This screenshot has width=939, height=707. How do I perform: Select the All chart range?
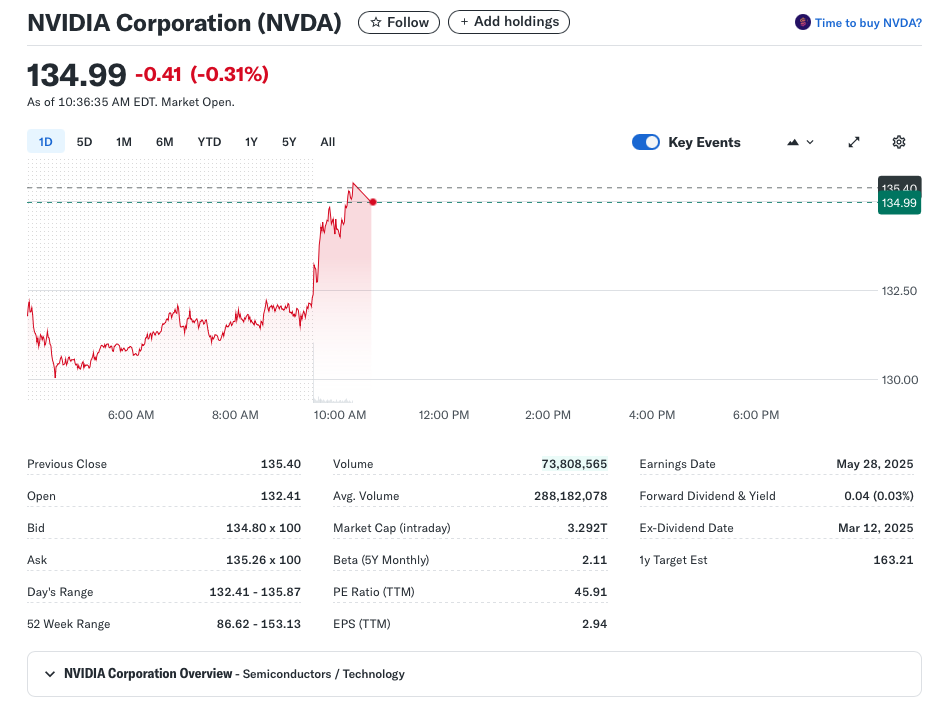pos(328,142)
